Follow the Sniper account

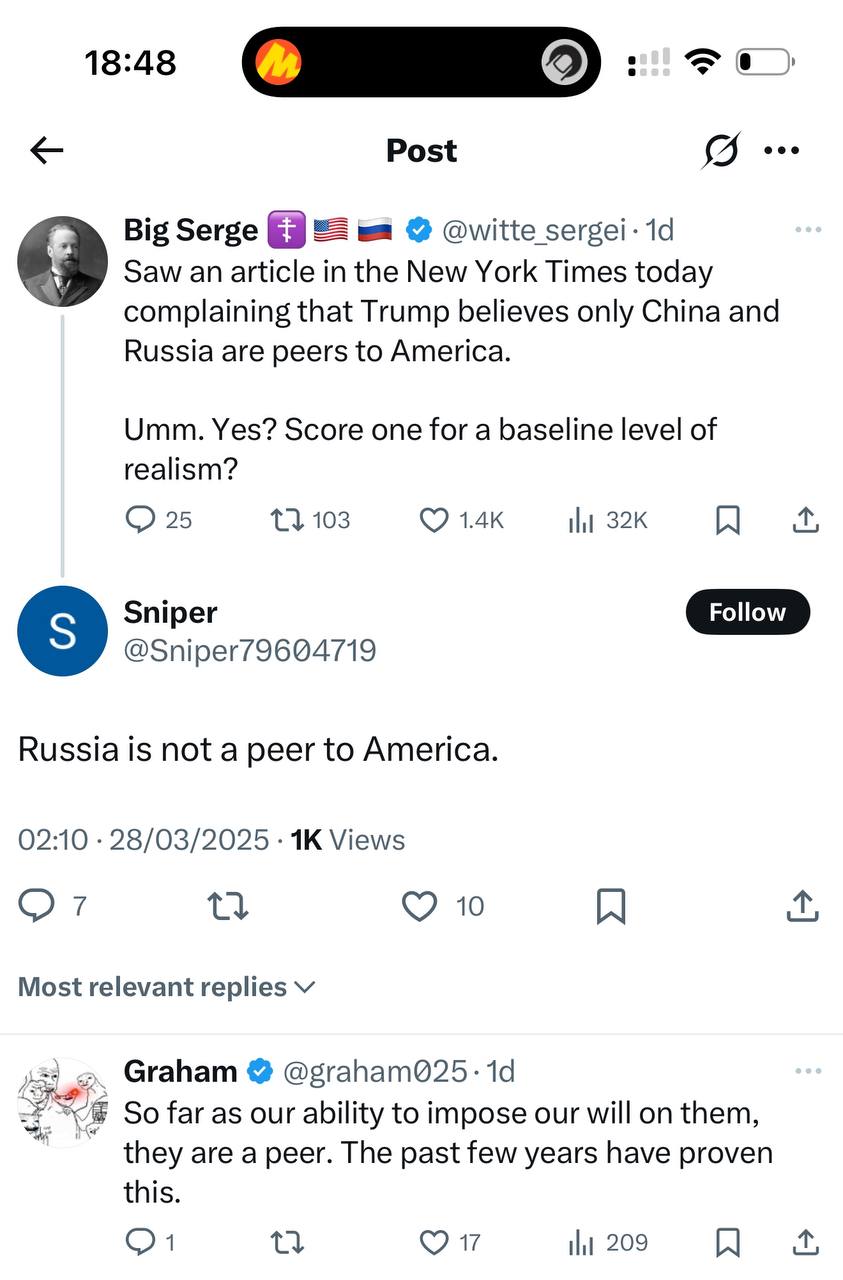click(x=747, y=612)
